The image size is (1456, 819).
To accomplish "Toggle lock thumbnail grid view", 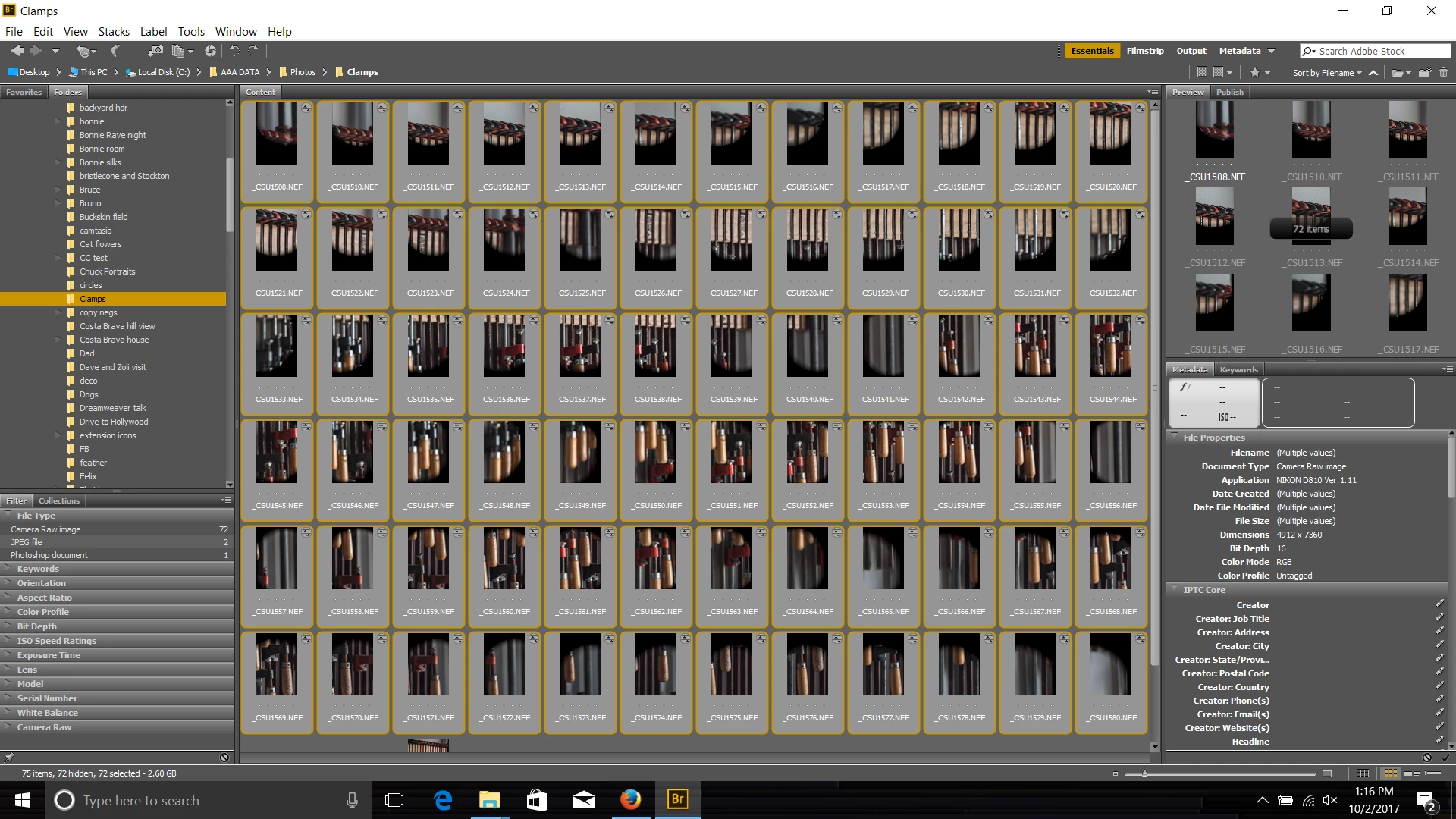I will [x=1363, y=773].
